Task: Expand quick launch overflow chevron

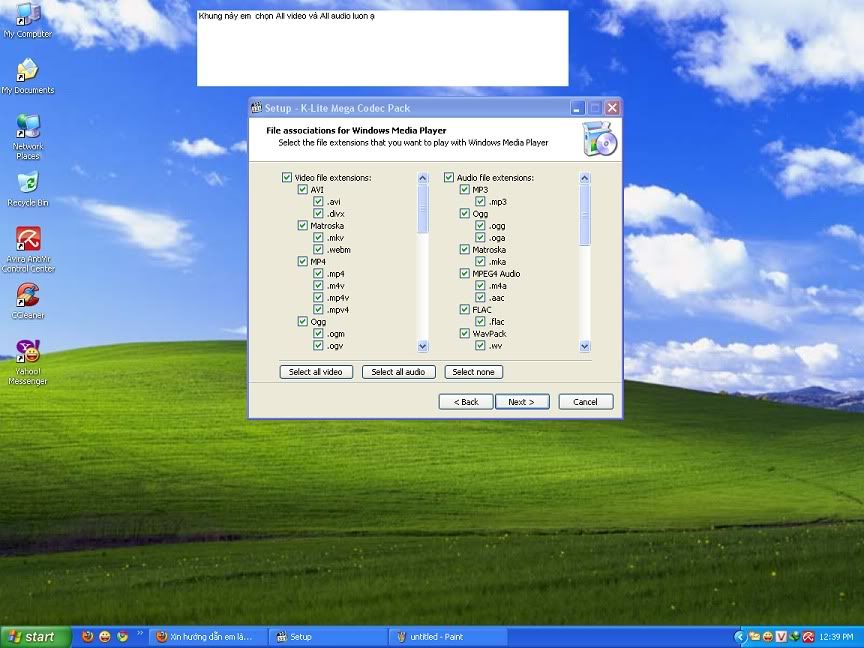Action: [140, 633]
